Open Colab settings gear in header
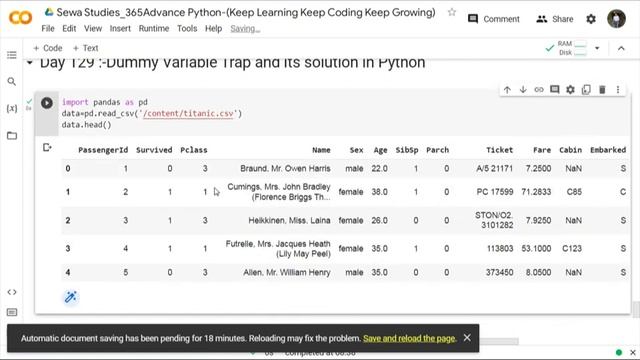640x360 pixels. (591, 19)
